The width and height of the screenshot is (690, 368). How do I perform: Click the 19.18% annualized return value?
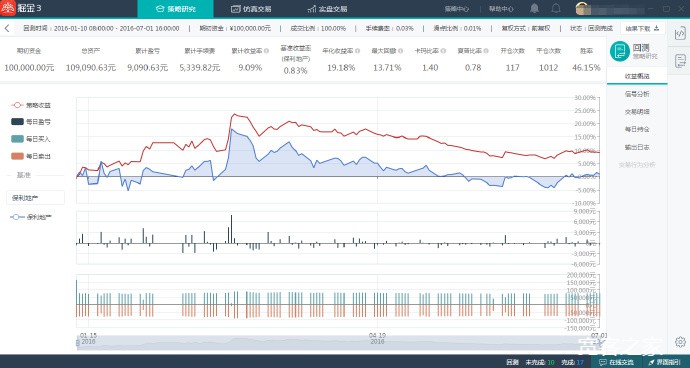coord(341,68)
